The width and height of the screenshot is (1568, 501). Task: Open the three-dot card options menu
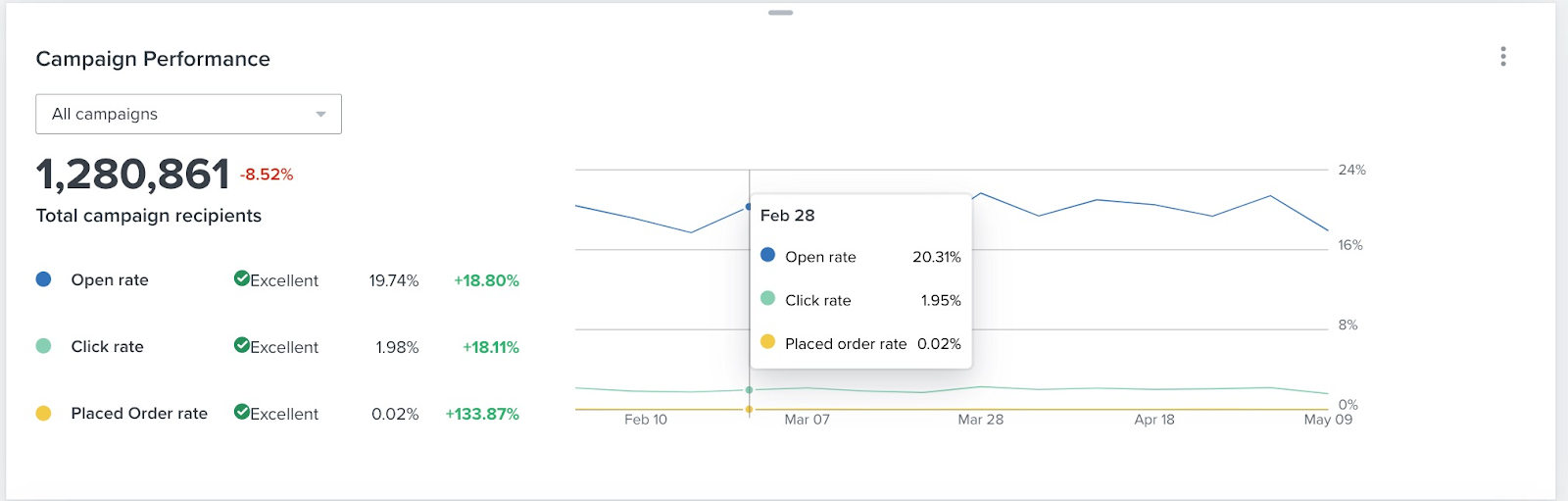pyautogui.click(x=1502, y=57)
